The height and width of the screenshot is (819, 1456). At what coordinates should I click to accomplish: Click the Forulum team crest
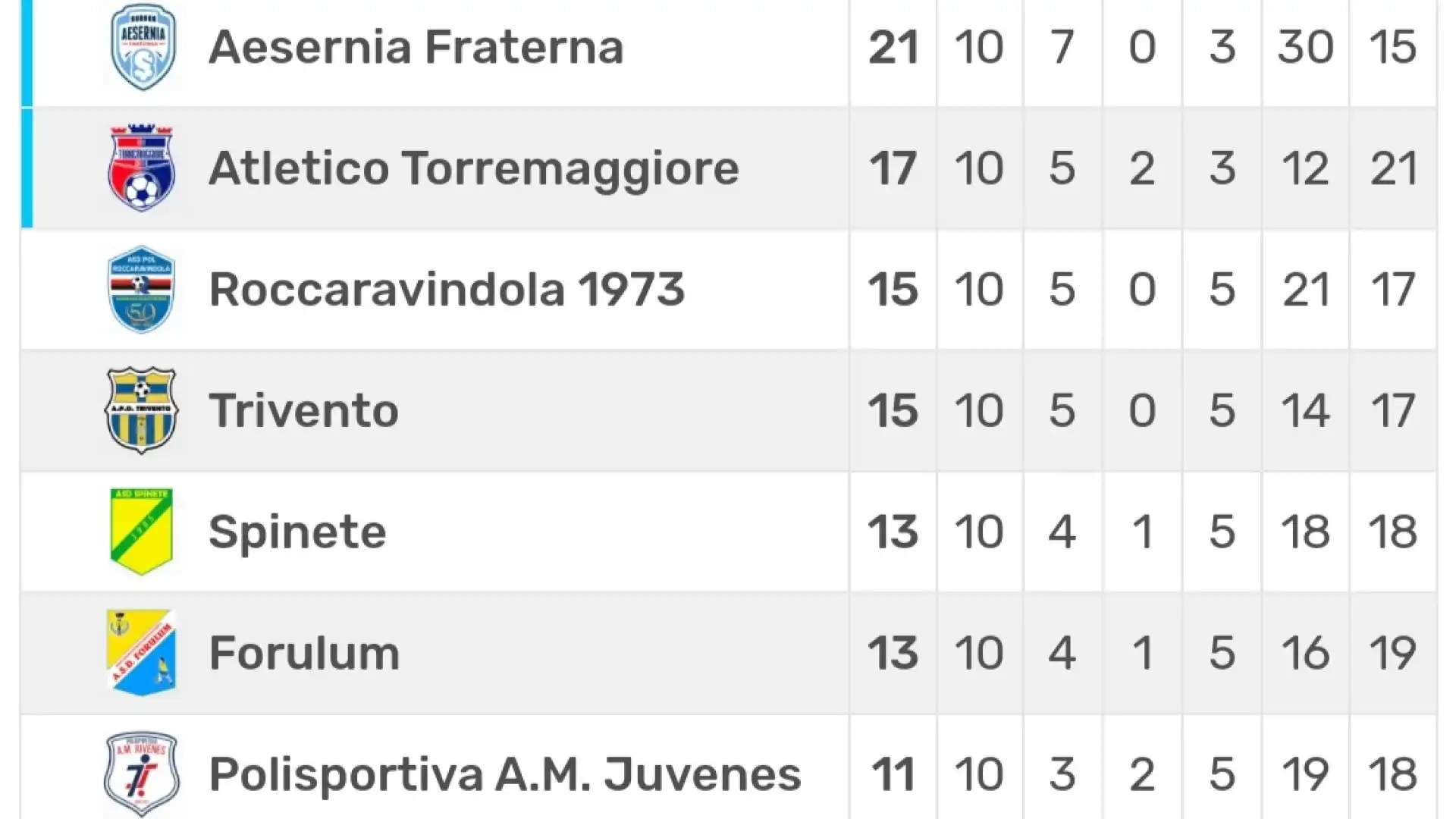pyautogui.click(x=142, y=653)
